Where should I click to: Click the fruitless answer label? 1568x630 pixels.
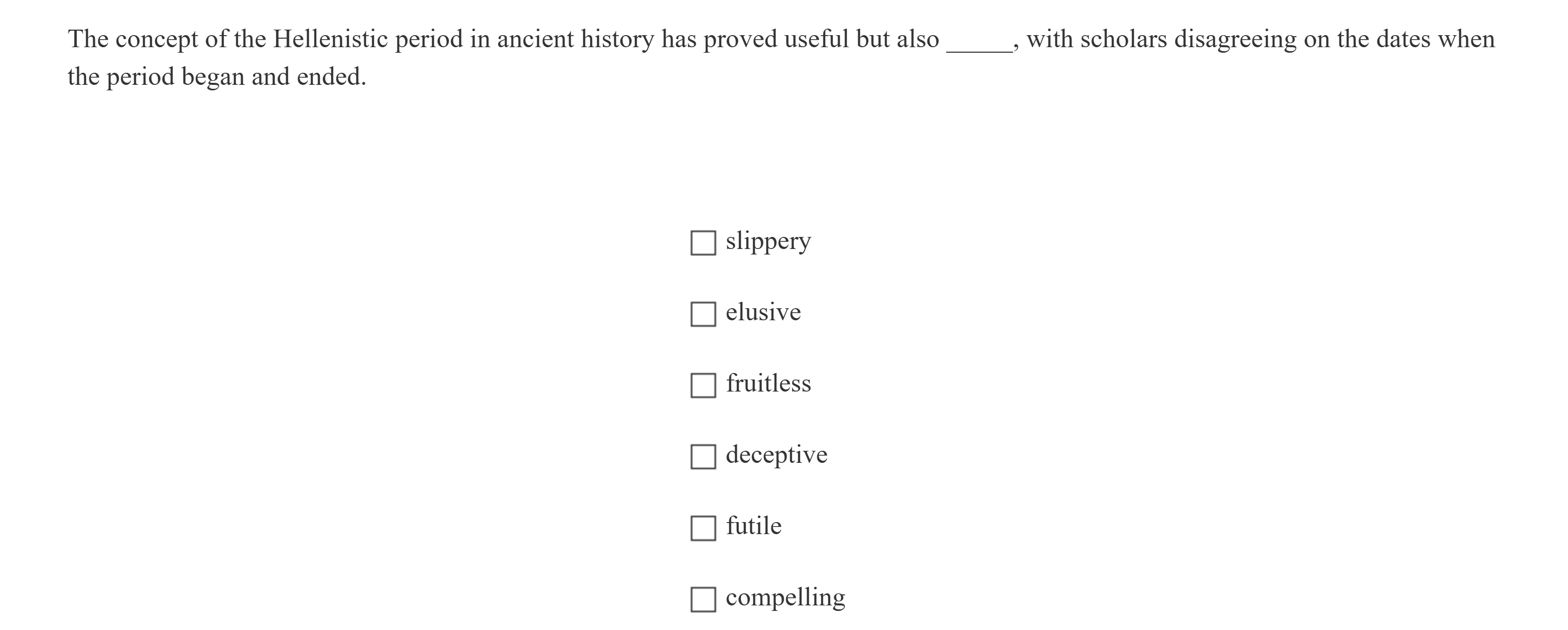tap(768, 384)
